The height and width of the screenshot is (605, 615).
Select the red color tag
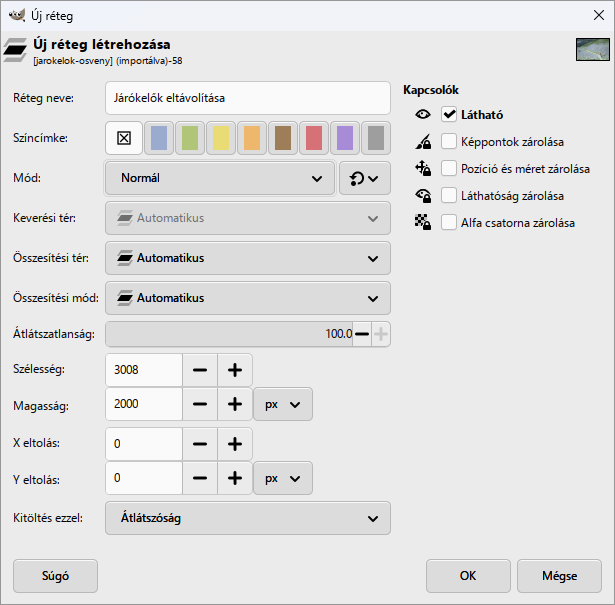[x=314, y=138]
